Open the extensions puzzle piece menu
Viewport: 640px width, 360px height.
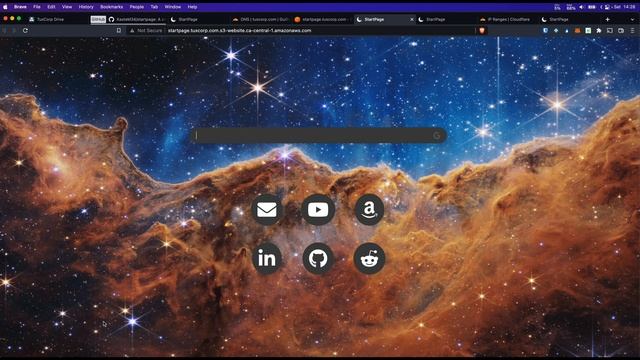(x=598, y=31)
